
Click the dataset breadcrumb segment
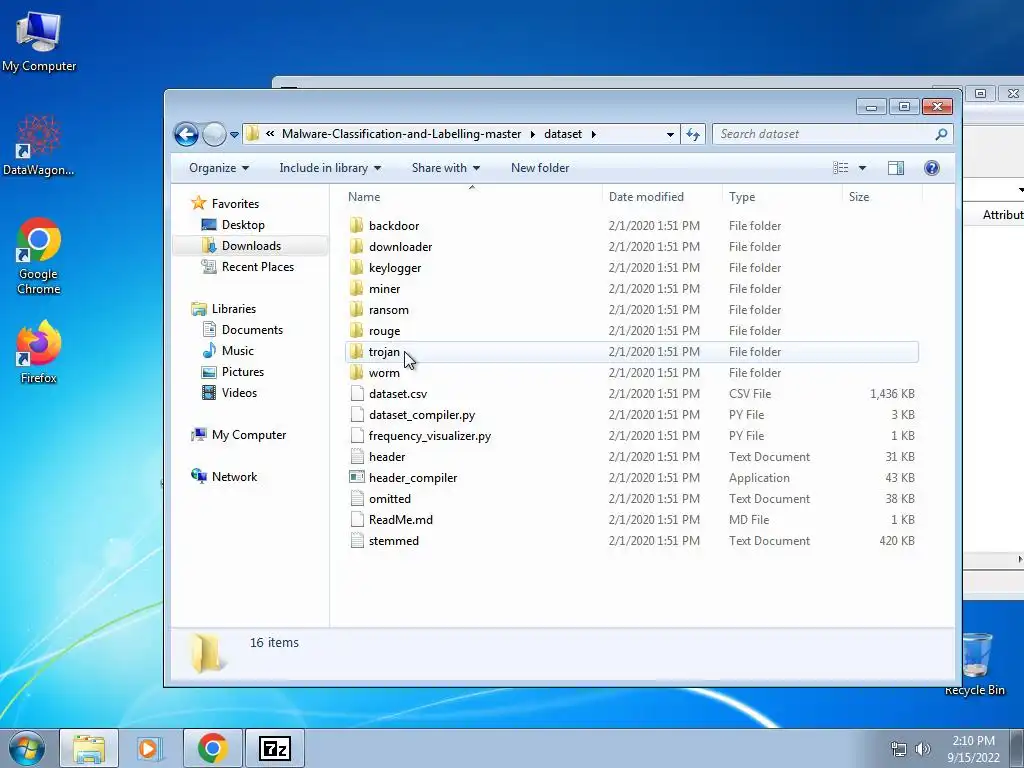tap(563, 134)
